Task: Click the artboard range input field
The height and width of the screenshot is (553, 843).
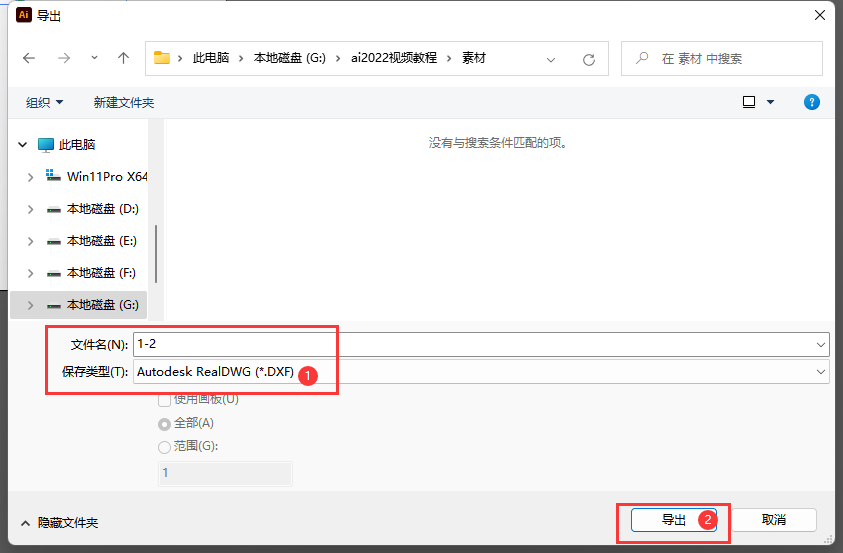Action: pos(225,473)
